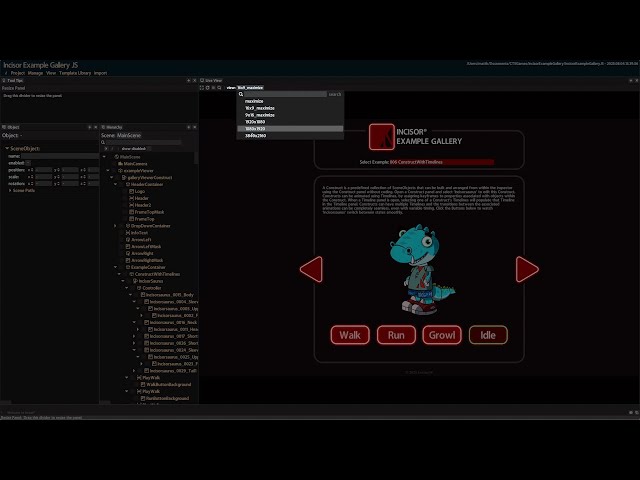Image resolution: width=640 pixels, height=480 pixels.
Task: Collapse the ConstructWithTimelines node
Action: coord(119,274)
